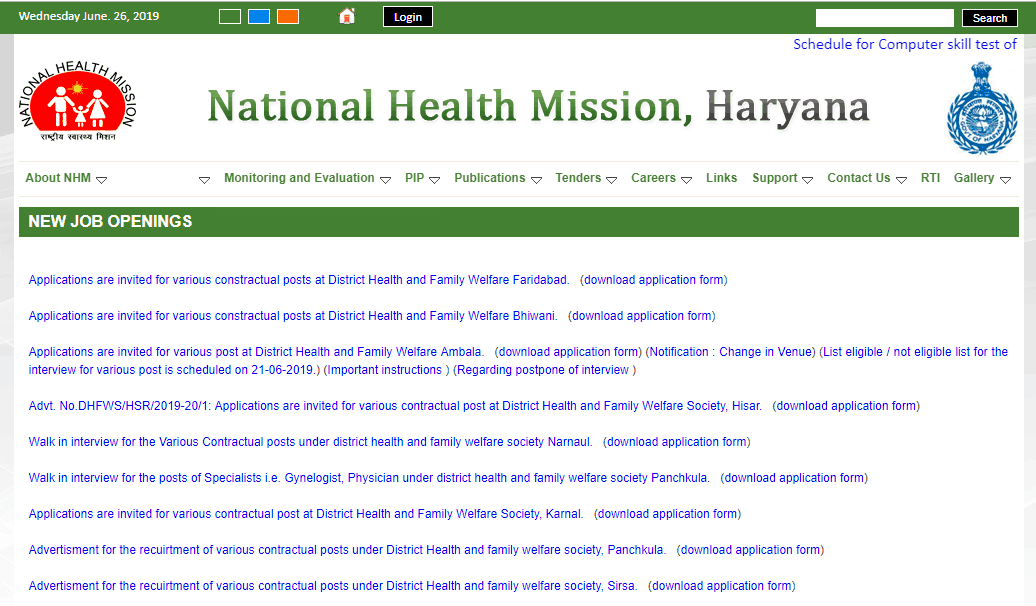Viewport: 1036px width, 606px height.
Task: Open Ambala Change in Venue notification
Action: click(730, 352)
